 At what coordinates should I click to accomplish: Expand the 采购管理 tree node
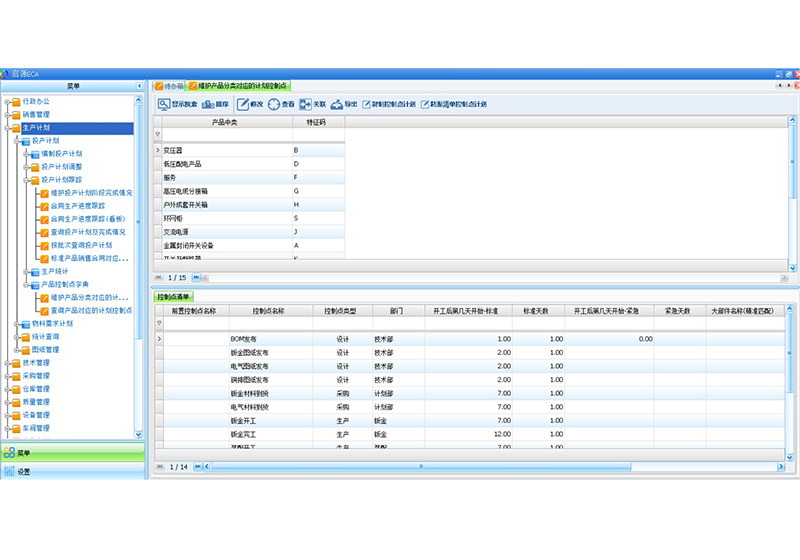(8, 376)
